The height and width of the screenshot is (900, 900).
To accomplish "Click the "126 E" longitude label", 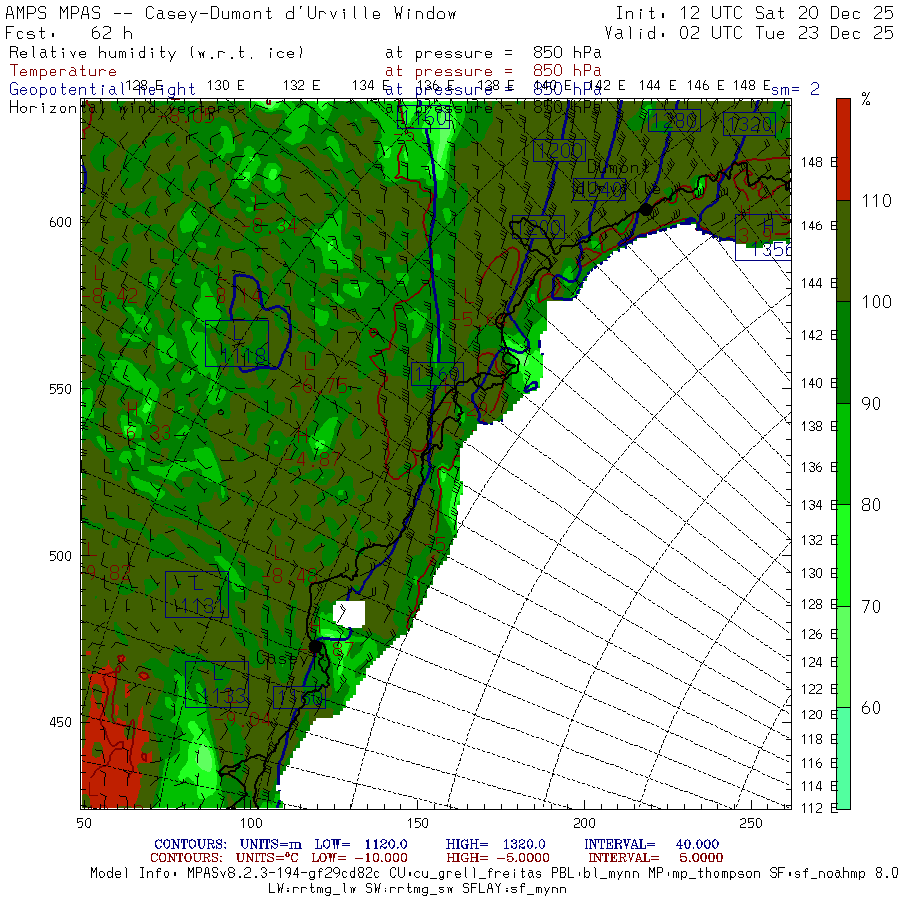I will tap(819, 634).
